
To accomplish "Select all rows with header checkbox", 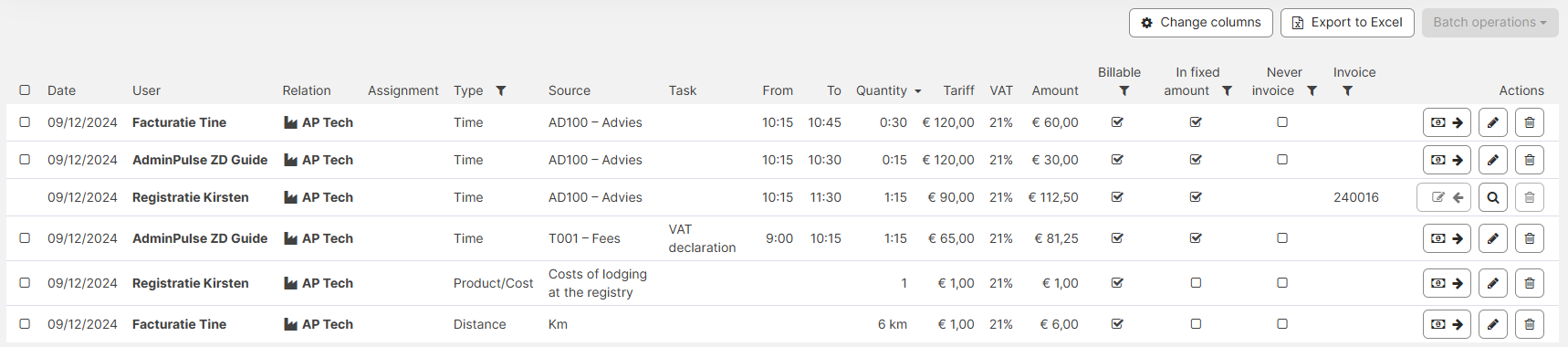I will (x=25, y=90).
